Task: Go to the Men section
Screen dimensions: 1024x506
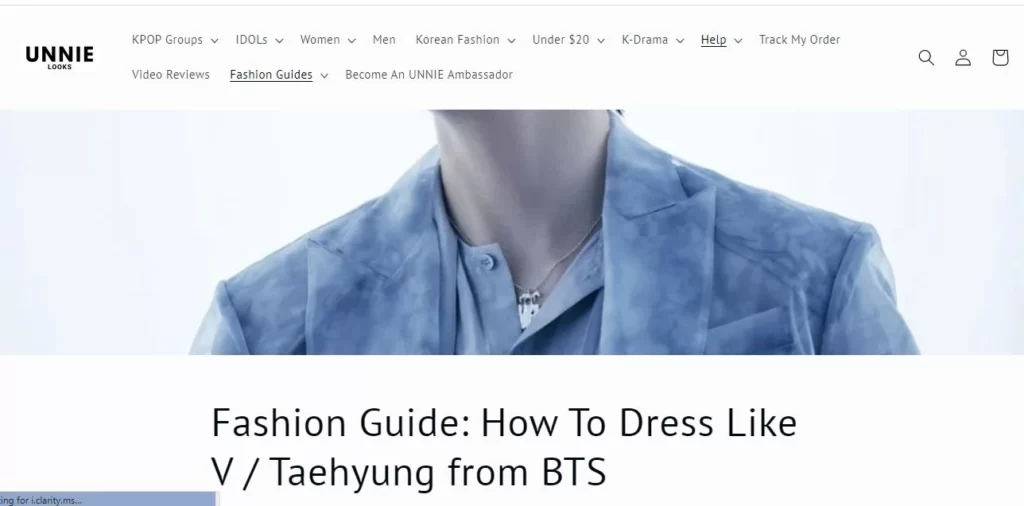Action: tap(384, 40)
